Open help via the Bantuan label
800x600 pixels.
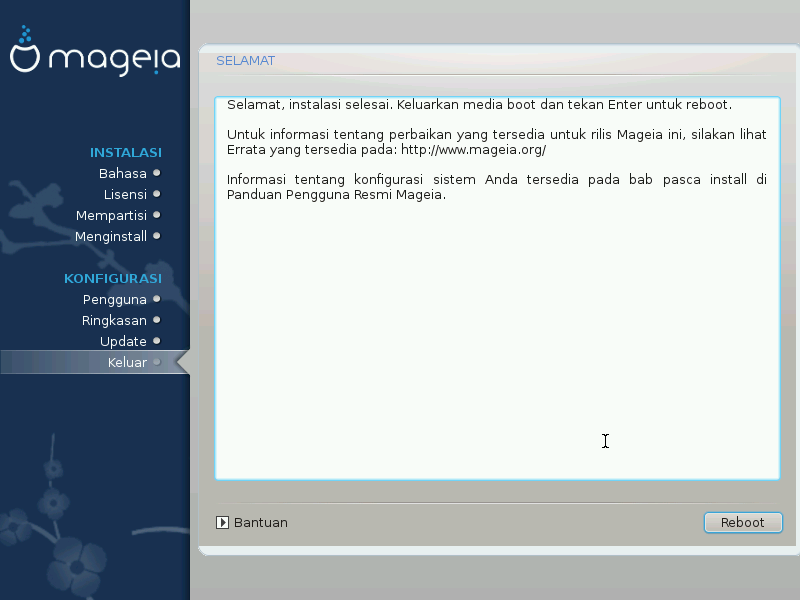click(261, 522)
